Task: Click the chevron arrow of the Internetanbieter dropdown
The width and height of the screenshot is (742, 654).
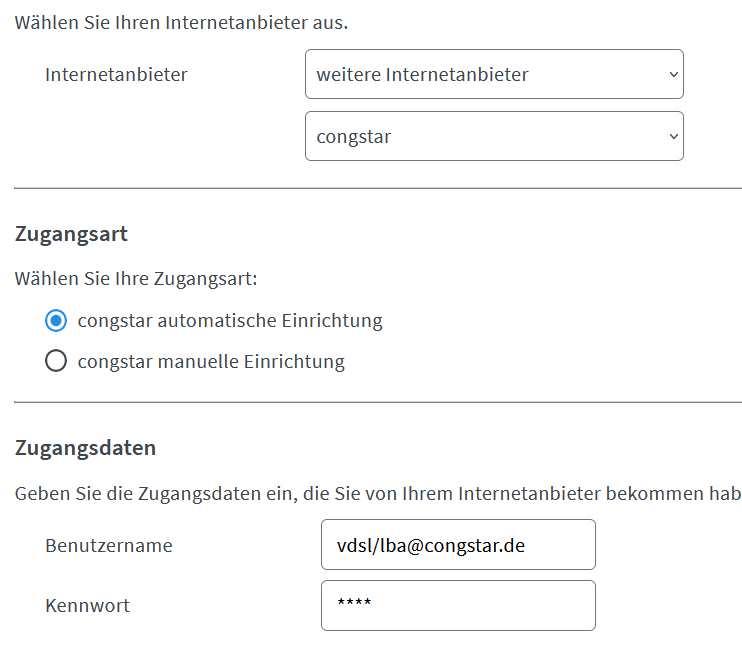Action: [x=673, y=74]
